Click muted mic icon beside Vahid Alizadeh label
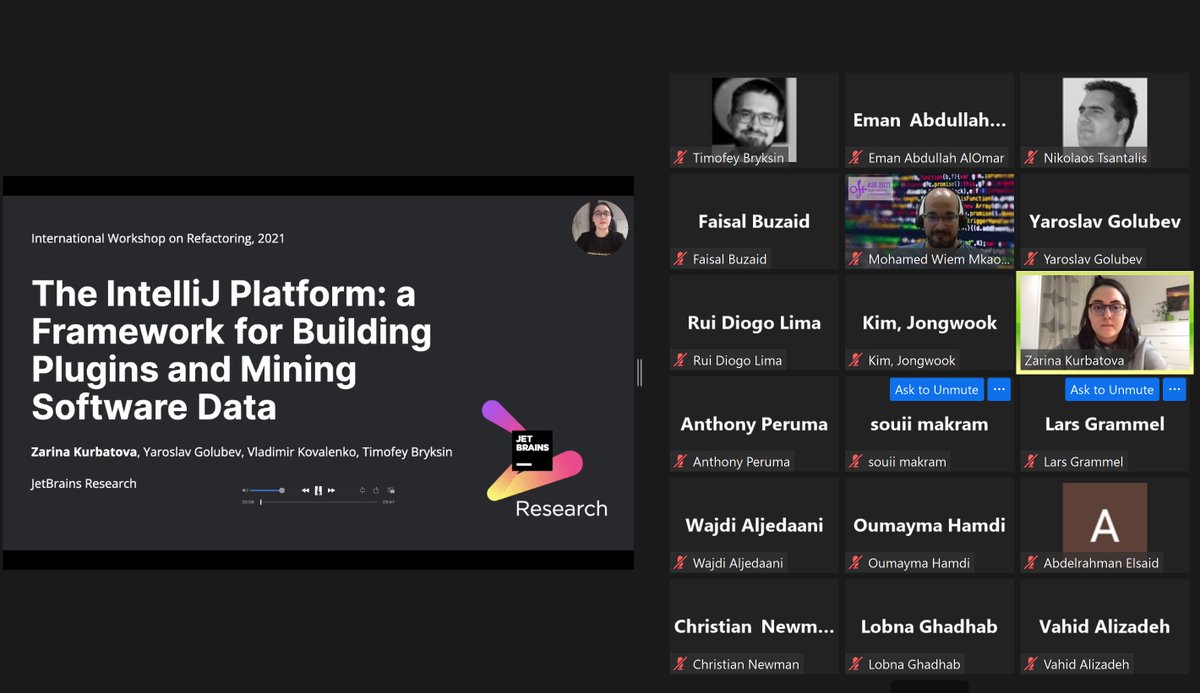 click(x=1031, y=664)
